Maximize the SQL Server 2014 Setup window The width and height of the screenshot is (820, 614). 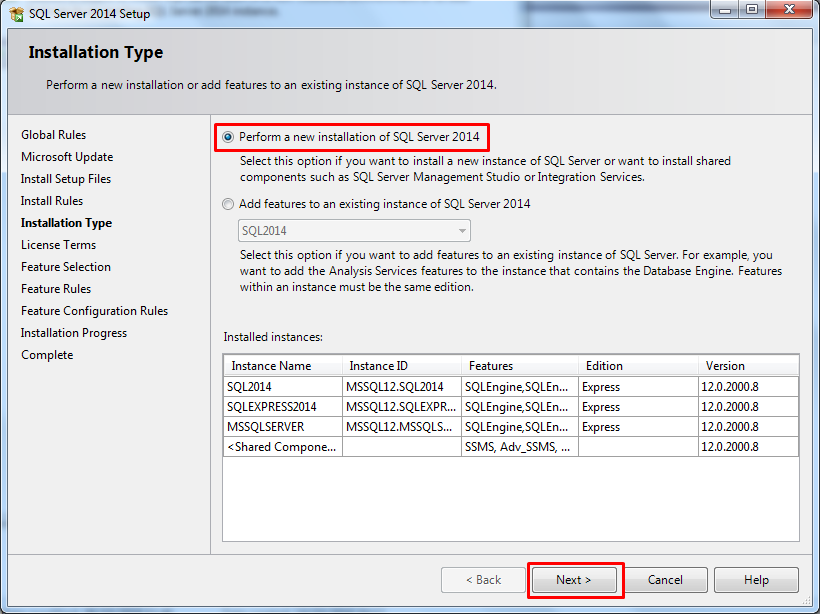tap(752, 9)
